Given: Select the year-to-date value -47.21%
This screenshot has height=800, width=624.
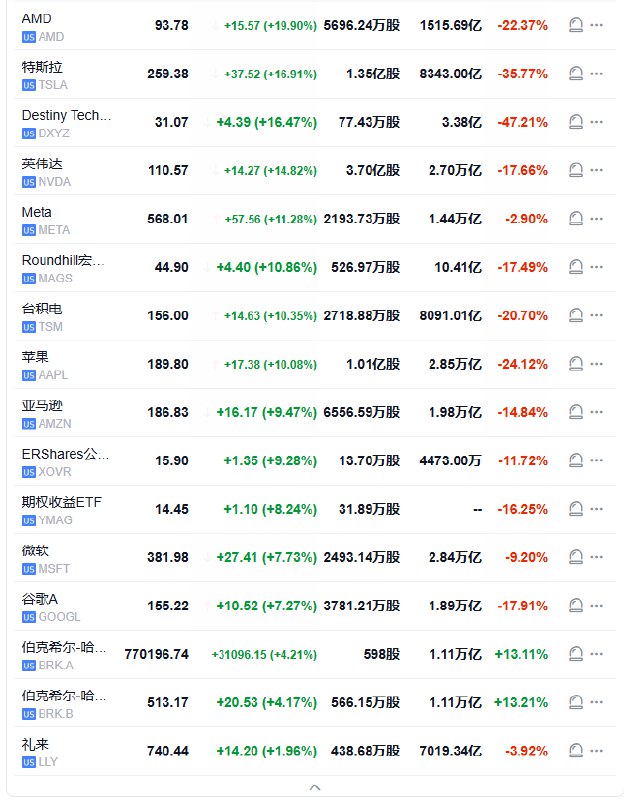Looking at the screenshot, I should pyautogui.click(x=523, y=122).
